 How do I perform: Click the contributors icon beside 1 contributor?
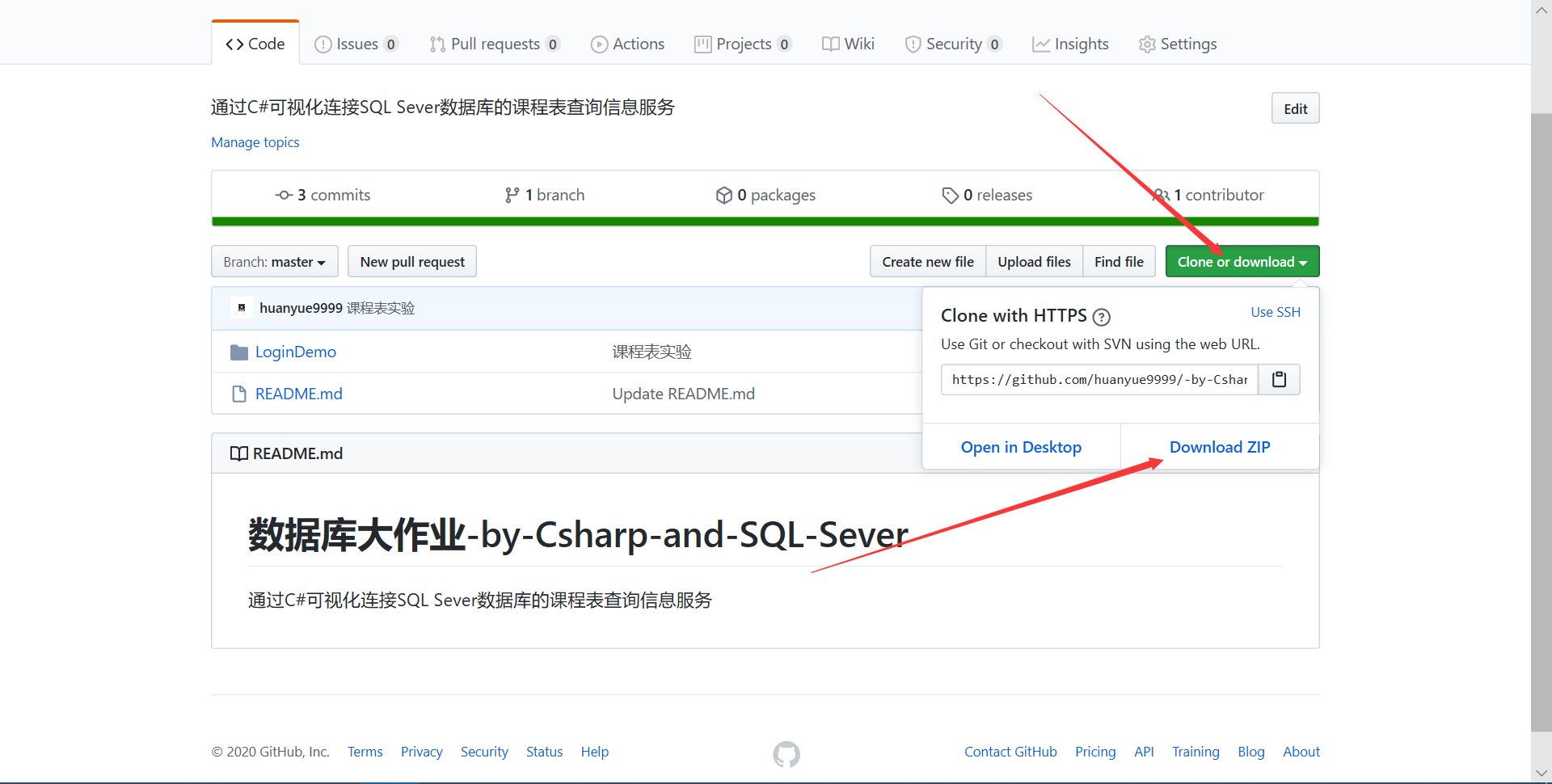(1162, 195)
